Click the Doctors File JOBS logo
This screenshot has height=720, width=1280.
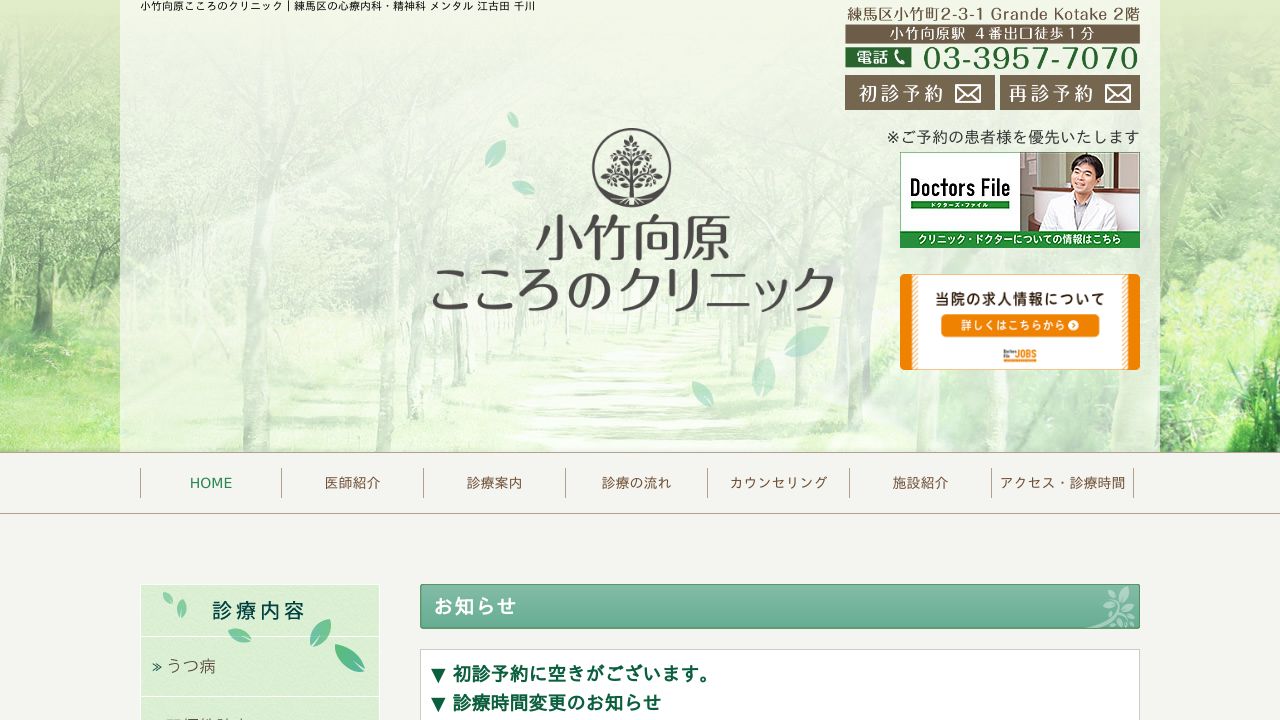[x=1019, y=355]
